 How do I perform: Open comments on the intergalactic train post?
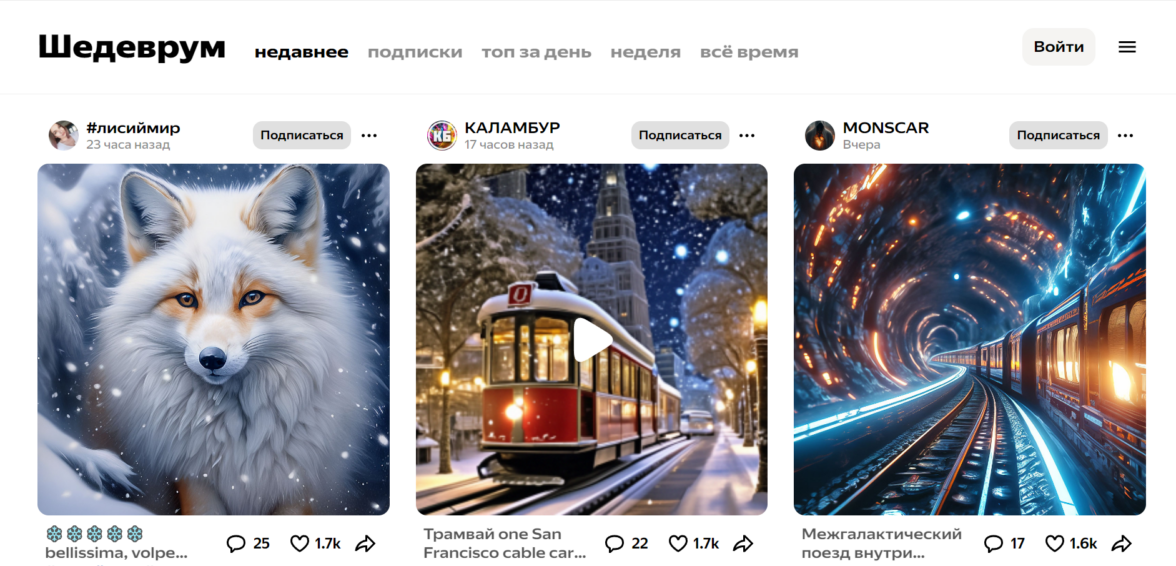pyautogui.click(x=1004, y=544)
